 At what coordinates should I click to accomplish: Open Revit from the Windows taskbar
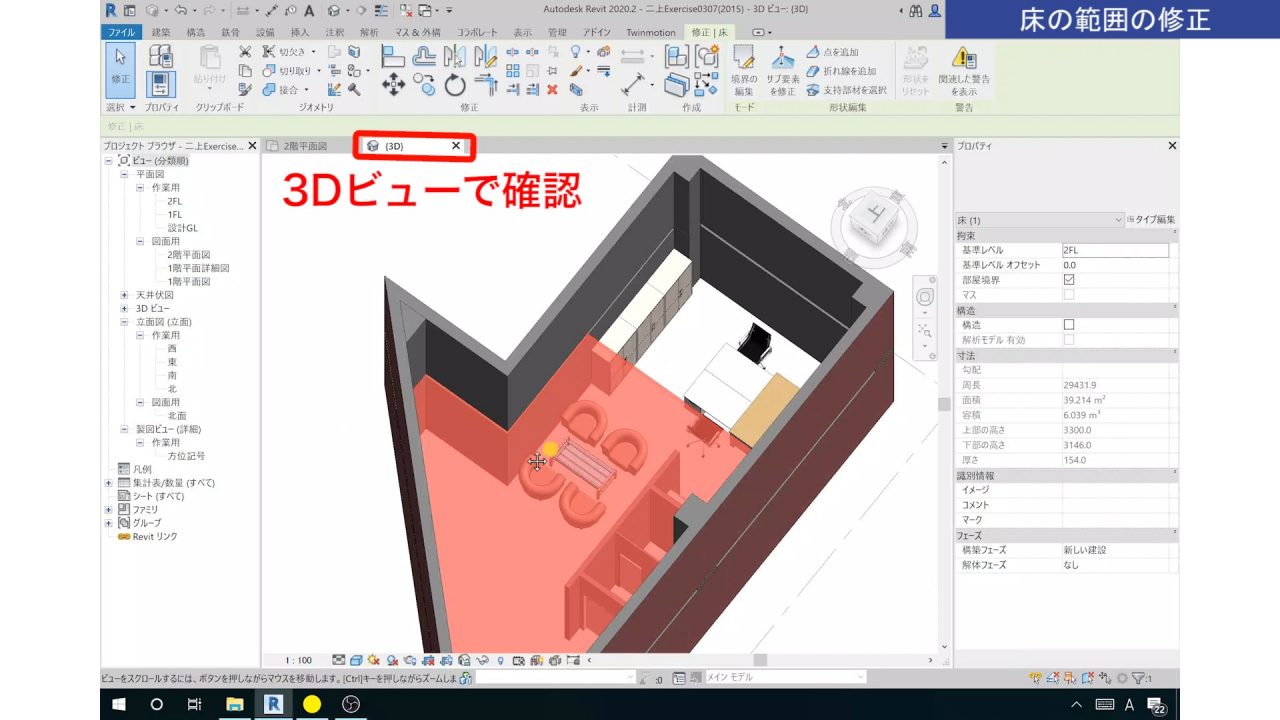[x=273, y=704]
